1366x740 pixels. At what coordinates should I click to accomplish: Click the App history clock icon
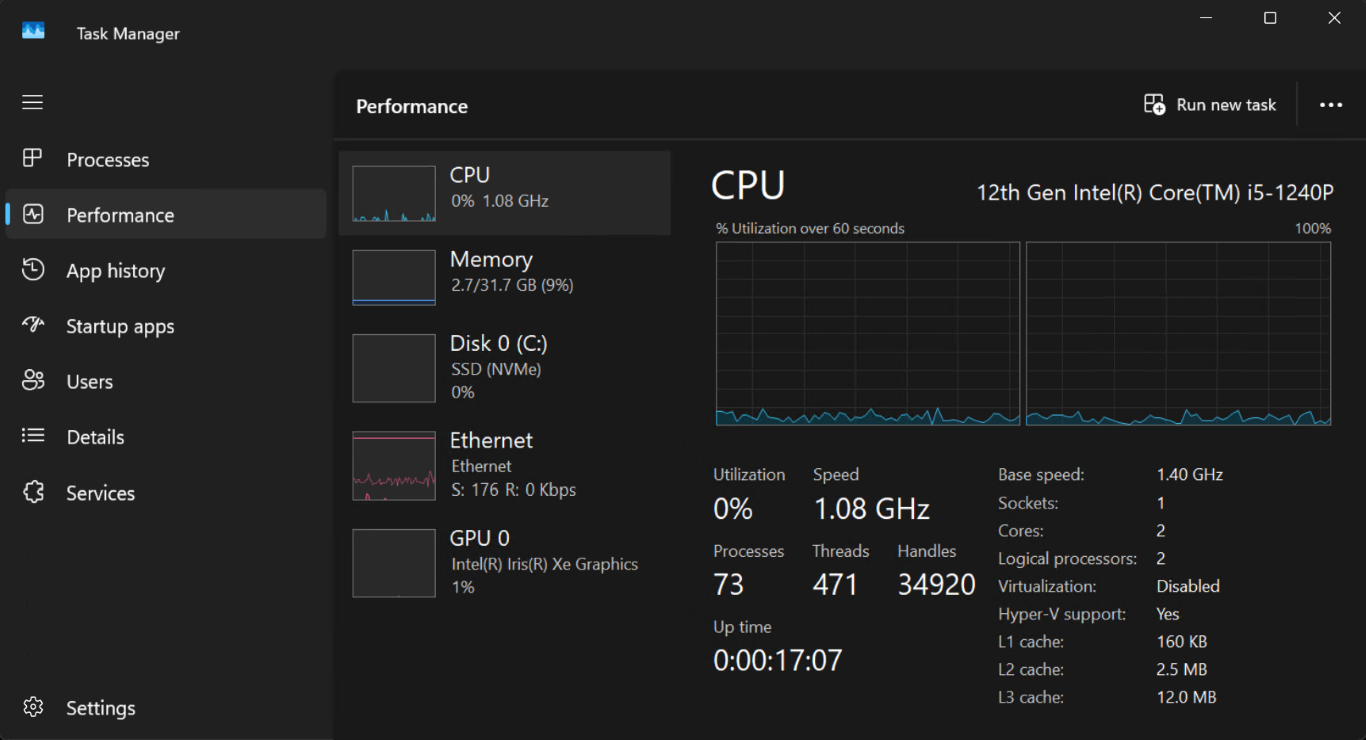tap(33, 270)
